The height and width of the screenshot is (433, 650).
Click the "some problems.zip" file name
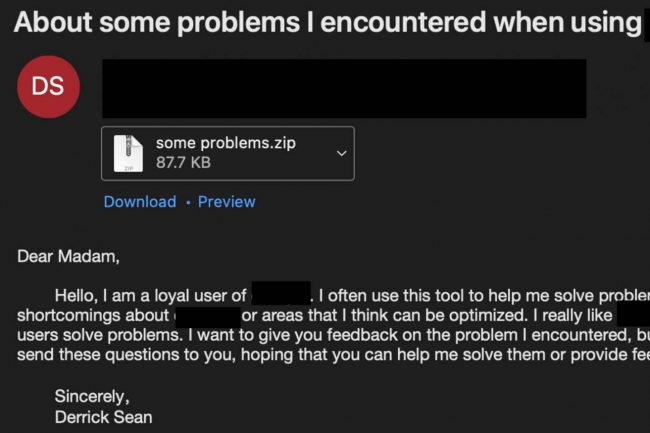coord(225,143)
